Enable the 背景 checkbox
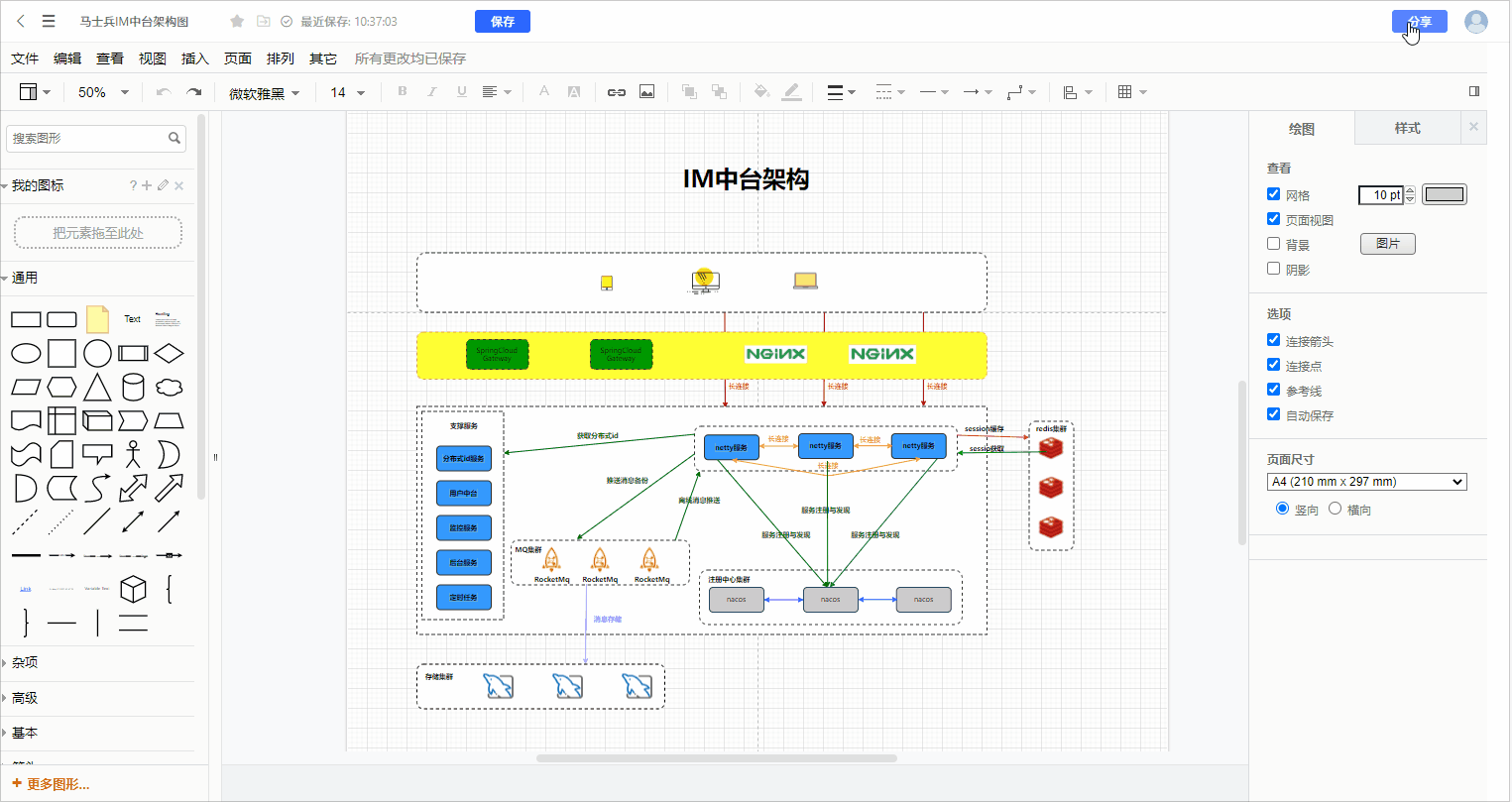Viewport: 1512px width, 802px height. pyautogui.click(x=1274, y=244)
